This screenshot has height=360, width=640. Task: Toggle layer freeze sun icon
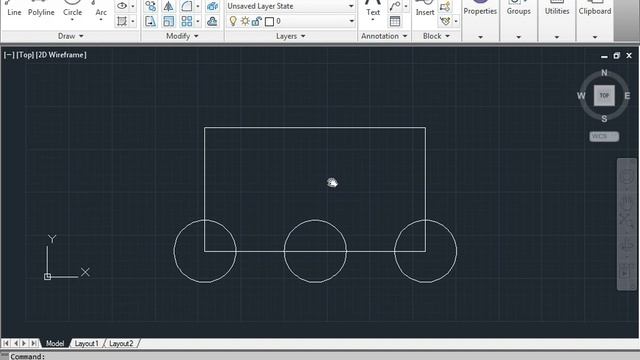point(245,21)
